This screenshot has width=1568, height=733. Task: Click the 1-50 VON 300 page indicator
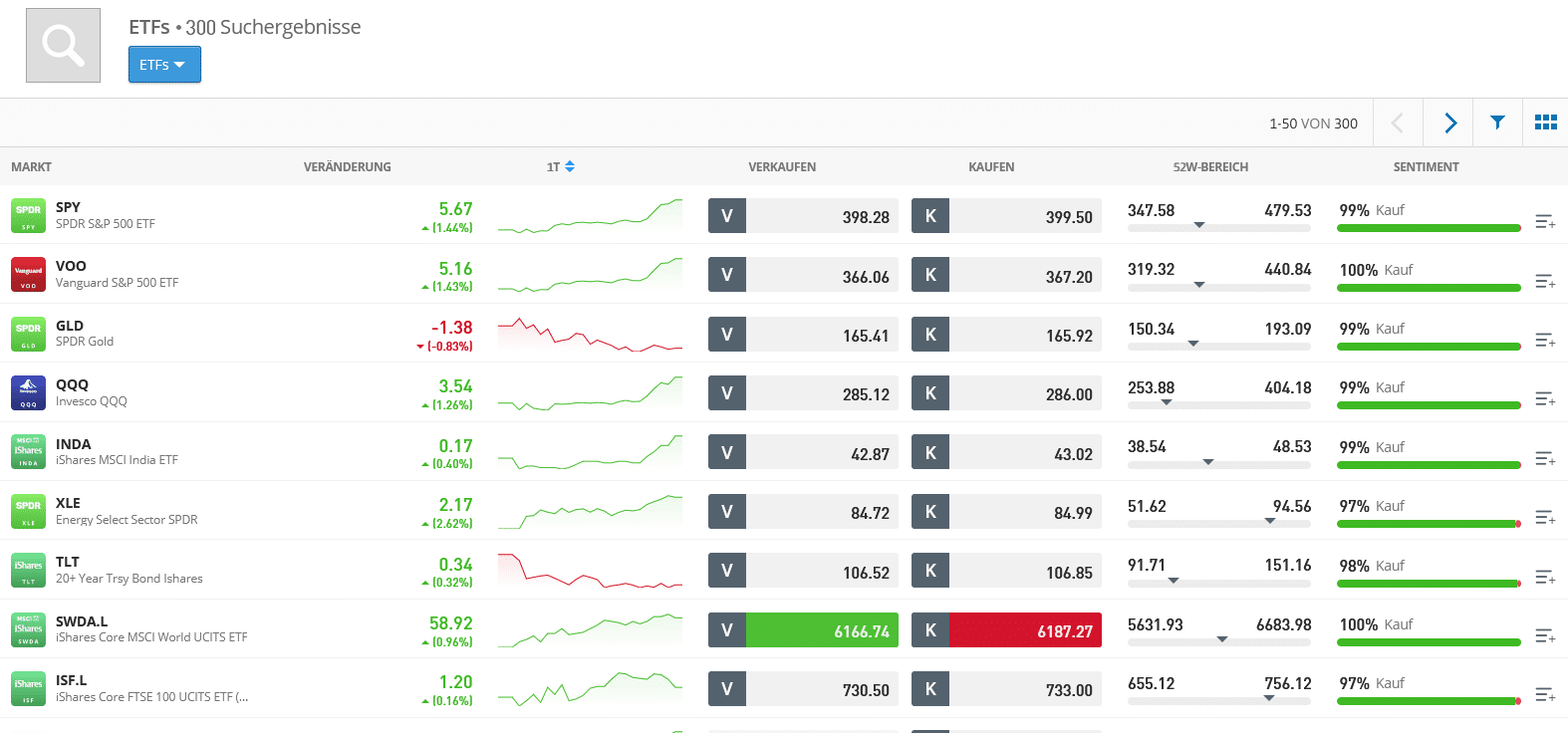click(x=1313, y=123)
